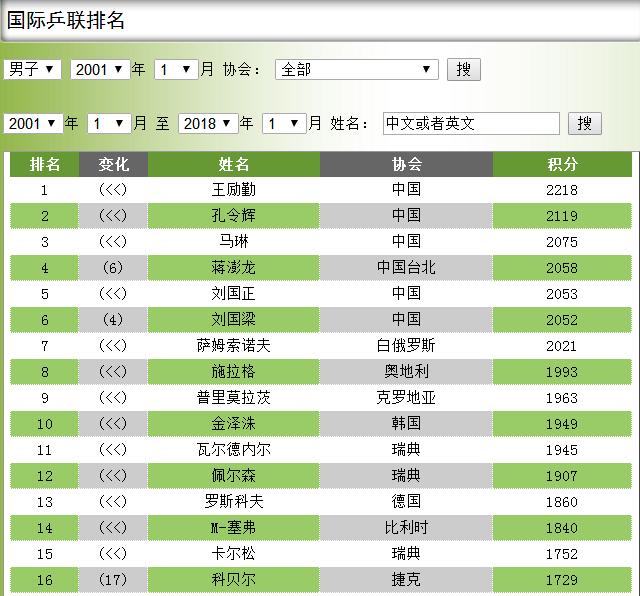Focus the 中文或者英文 name input field
The image size is (640, 596).
(471, 123)
